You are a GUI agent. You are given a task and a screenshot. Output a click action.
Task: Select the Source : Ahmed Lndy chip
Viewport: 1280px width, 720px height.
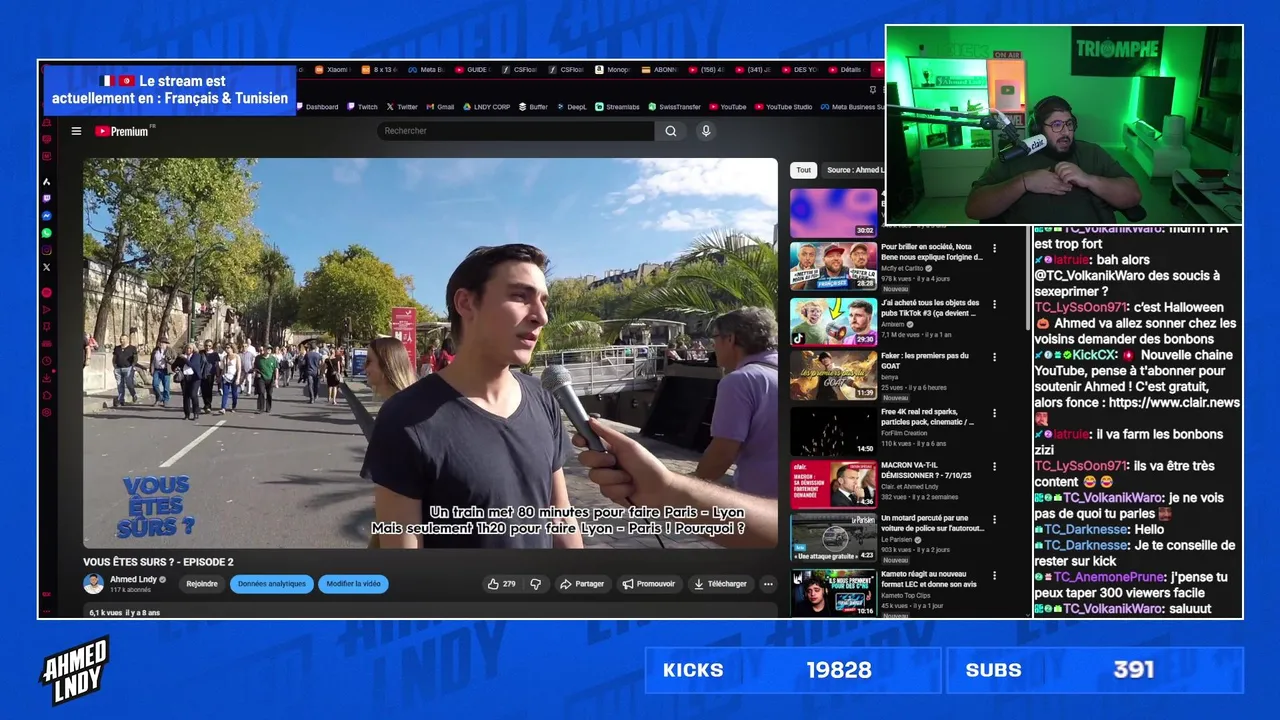853,170
